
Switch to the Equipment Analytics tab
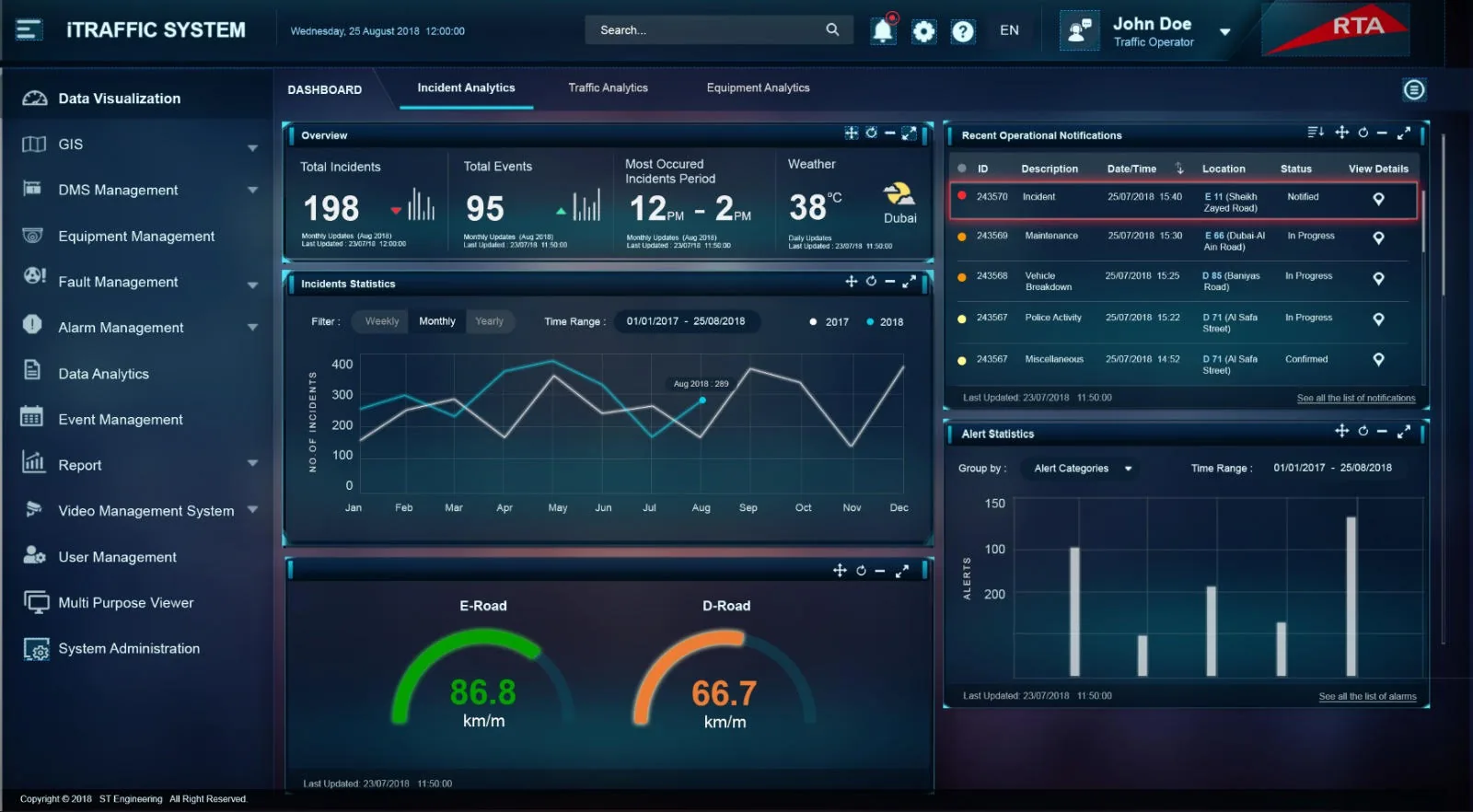[758, 88]
